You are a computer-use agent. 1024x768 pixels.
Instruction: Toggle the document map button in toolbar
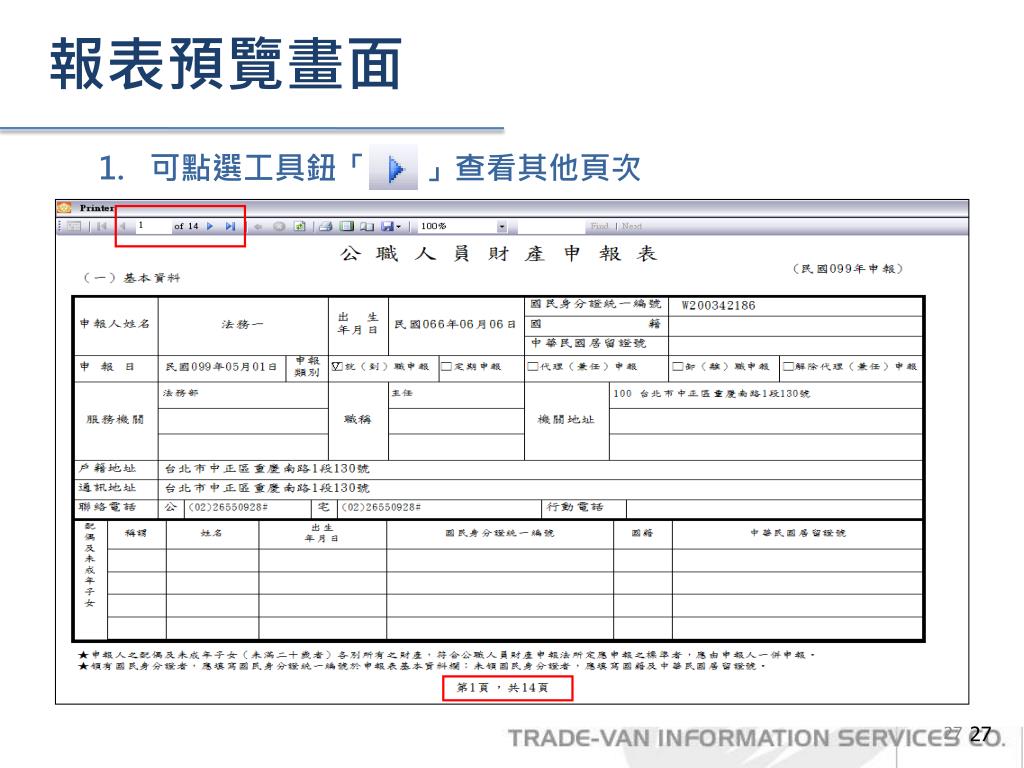click(x=74, y=226)
